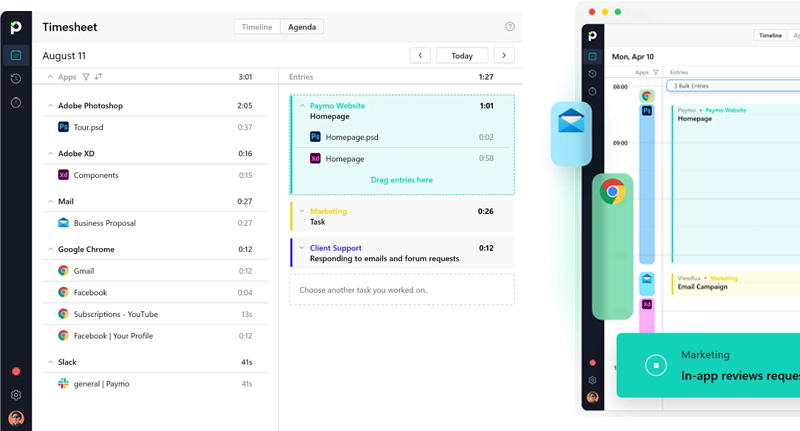Select the general | Paymo Slack icon
This screenshot has width=800, height=431.
point(63,383)
